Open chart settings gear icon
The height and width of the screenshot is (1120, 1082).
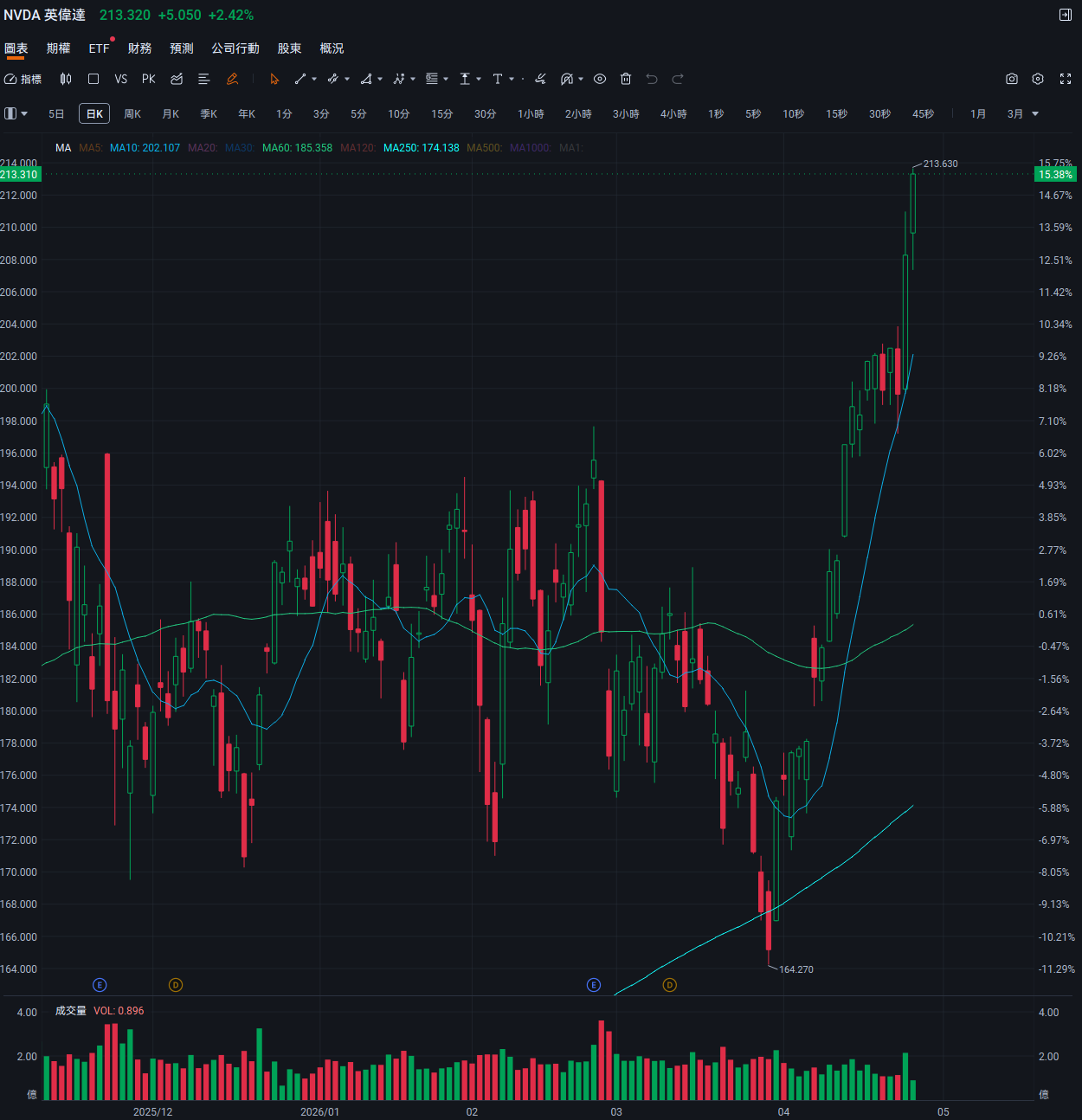tap(1037, 79)
